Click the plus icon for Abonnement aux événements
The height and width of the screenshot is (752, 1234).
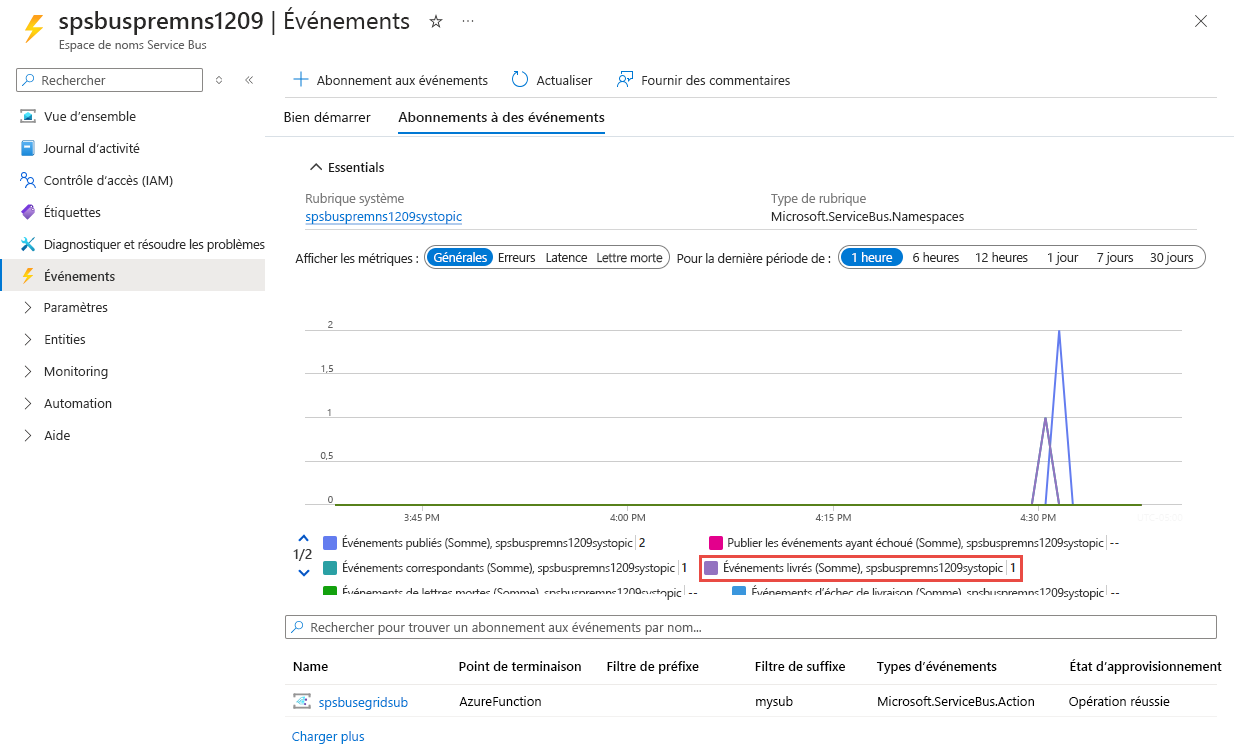(300, 80)
